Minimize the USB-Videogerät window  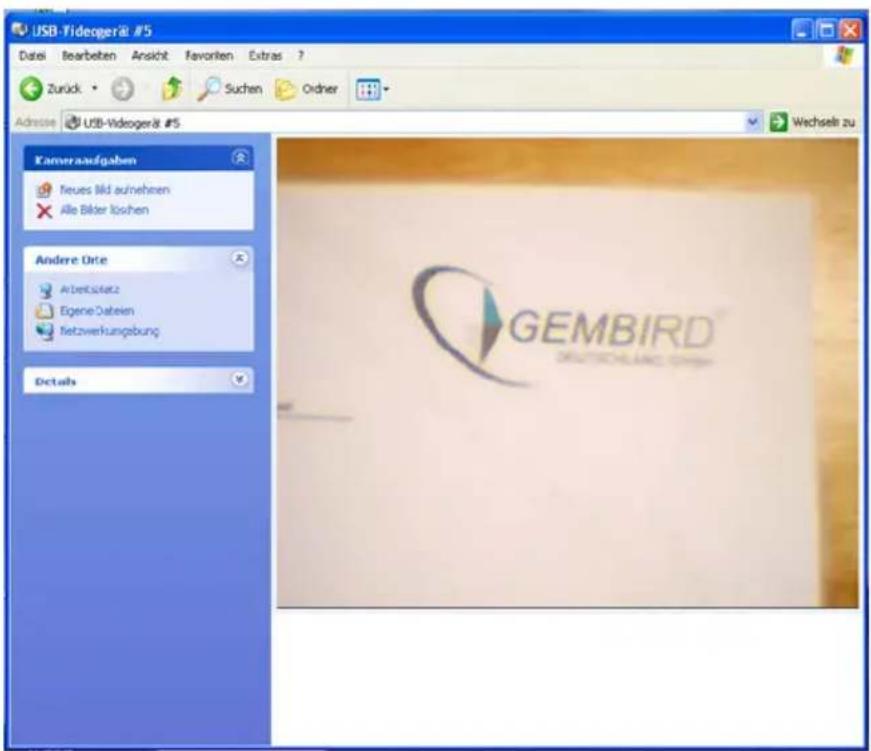[x=801, y=30]
